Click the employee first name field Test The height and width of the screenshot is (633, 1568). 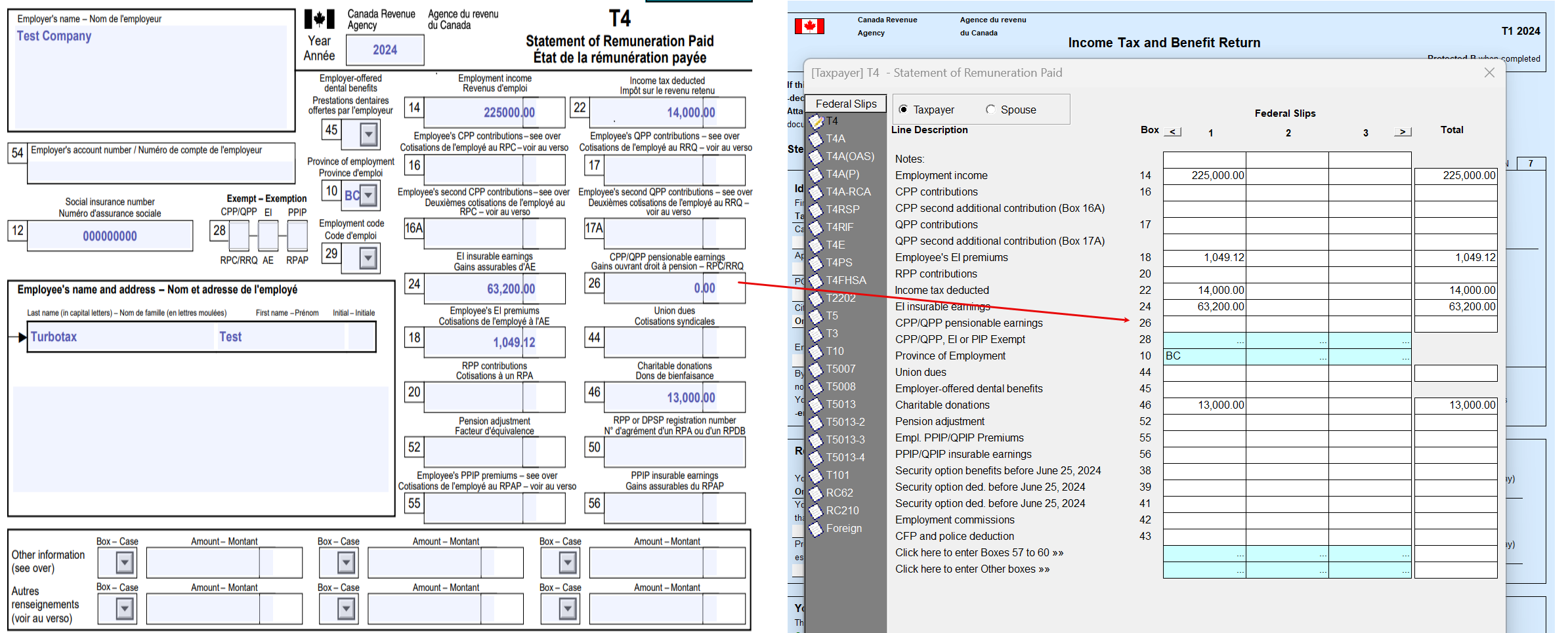coord(281,337)
